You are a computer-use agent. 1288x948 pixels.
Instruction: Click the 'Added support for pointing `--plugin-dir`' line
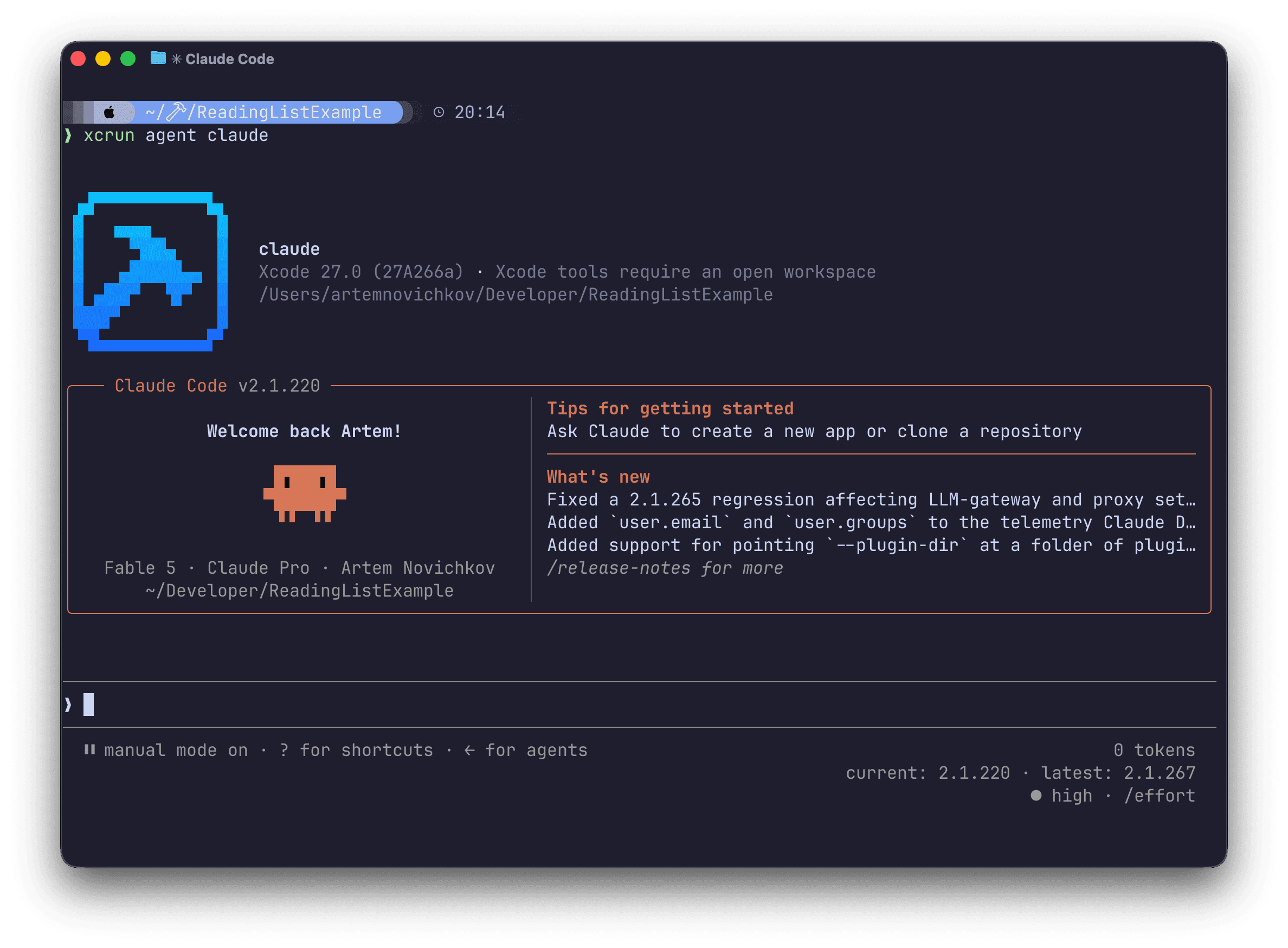coord(871,545)
